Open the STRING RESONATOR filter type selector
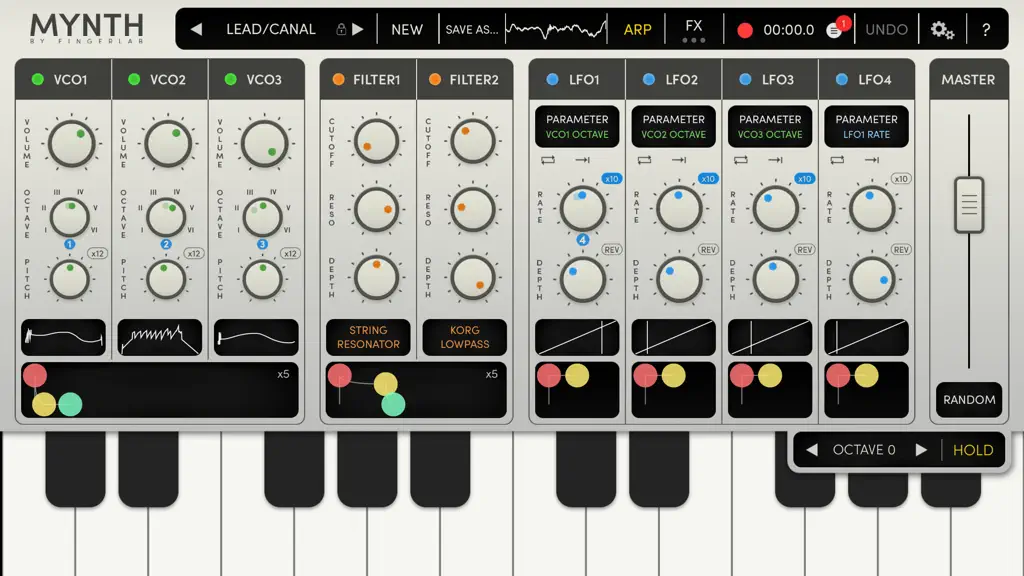The width and height of the screenshot is (1024, 576). point(368,338)
